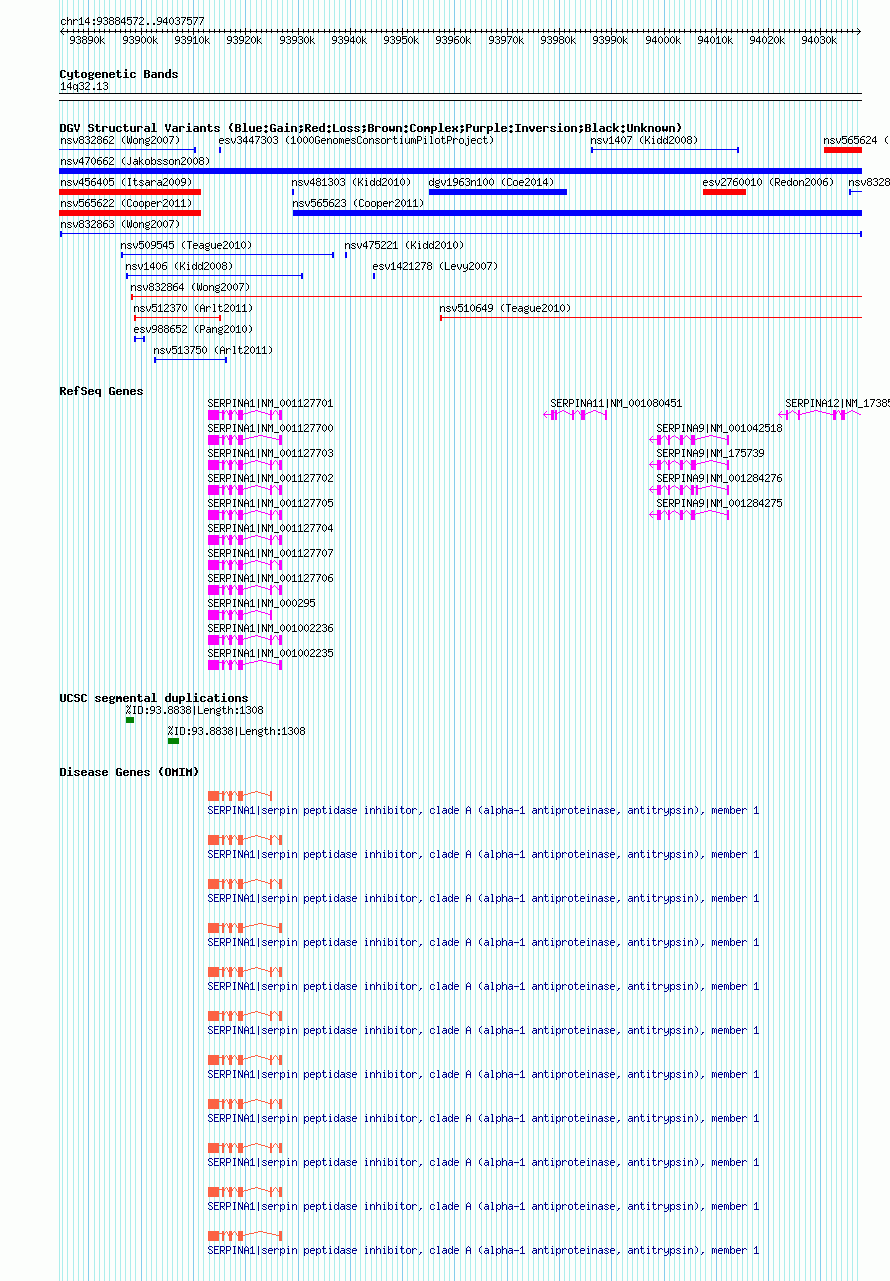Open variant nsv475221 (Kidd2010)

pos(404,246)
